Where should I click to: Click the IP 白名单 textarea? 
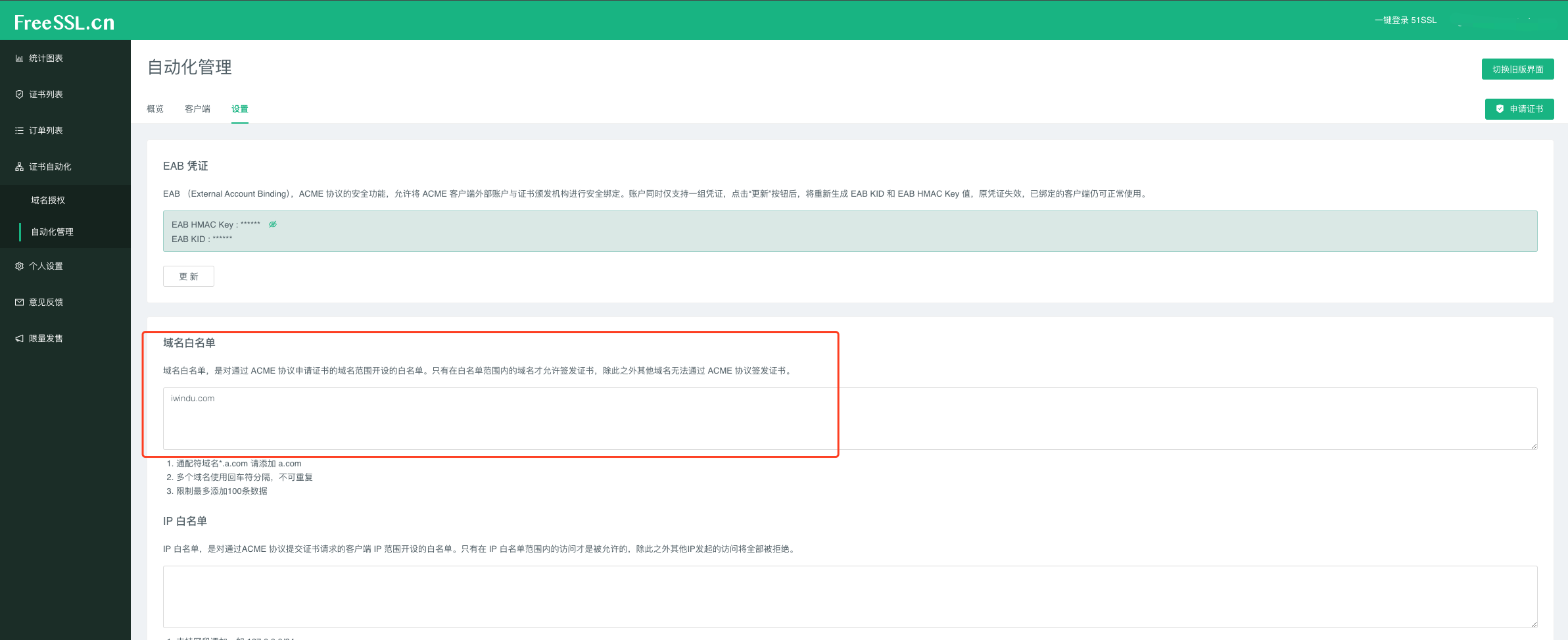(x=850, y=597)
